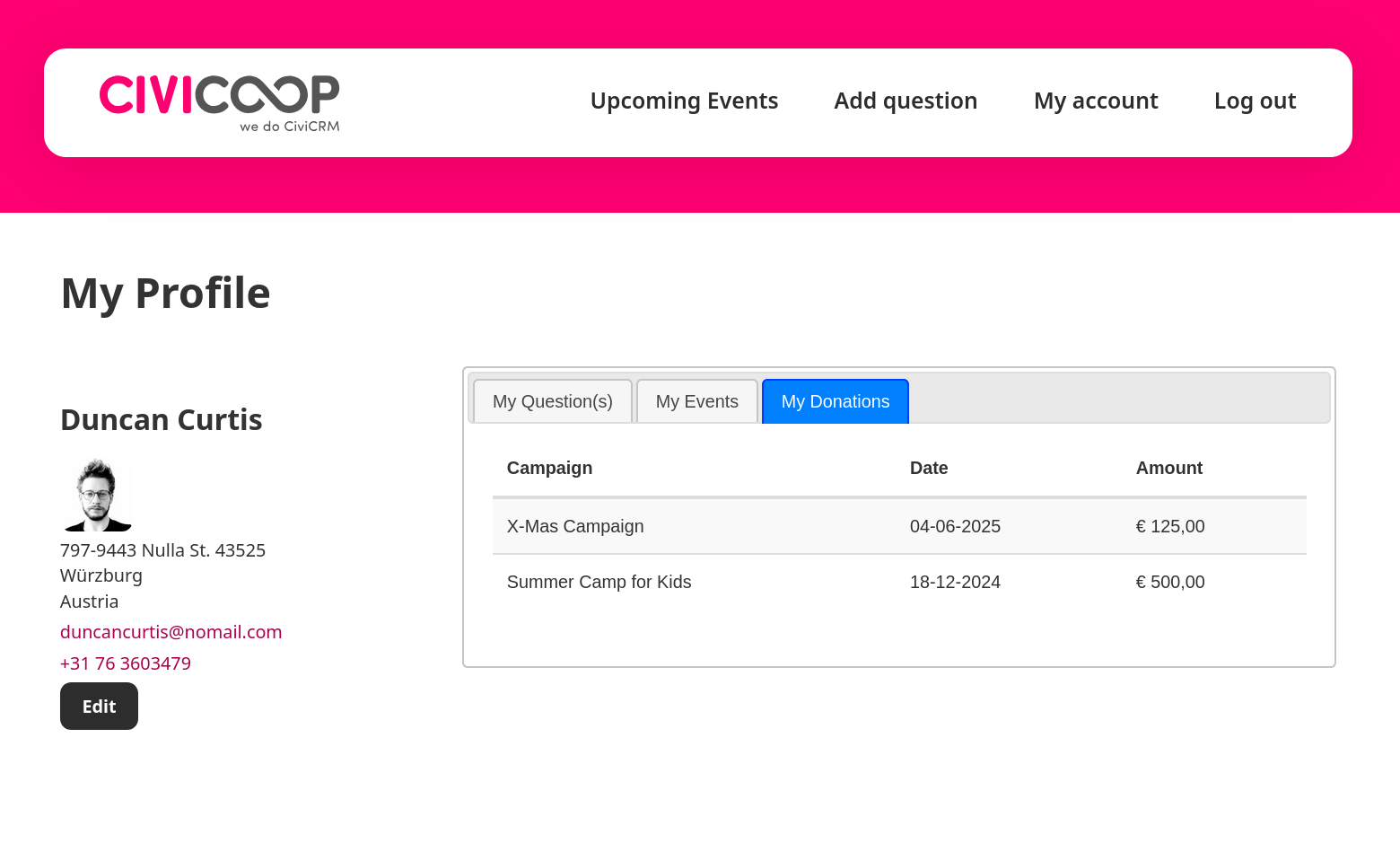Select Log out in navigation

1255,101
